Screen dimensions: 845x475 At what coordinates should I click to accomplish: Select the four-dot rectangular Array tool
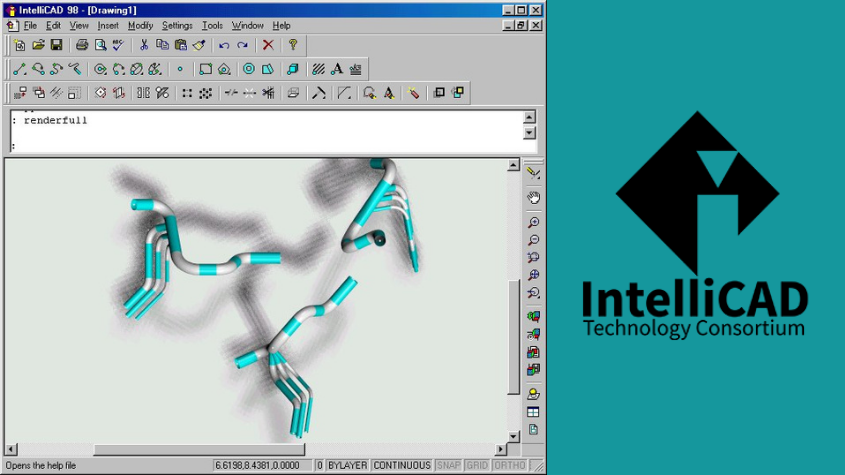point(187,93)
